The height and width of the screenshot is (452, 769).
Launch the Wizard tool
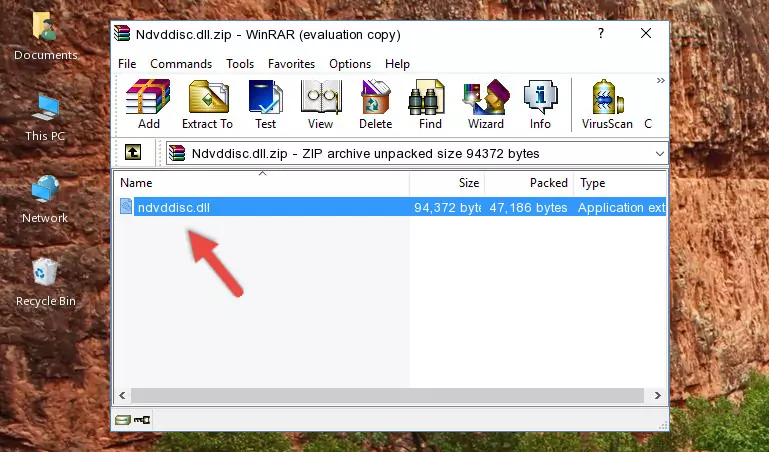coord(486,104)
